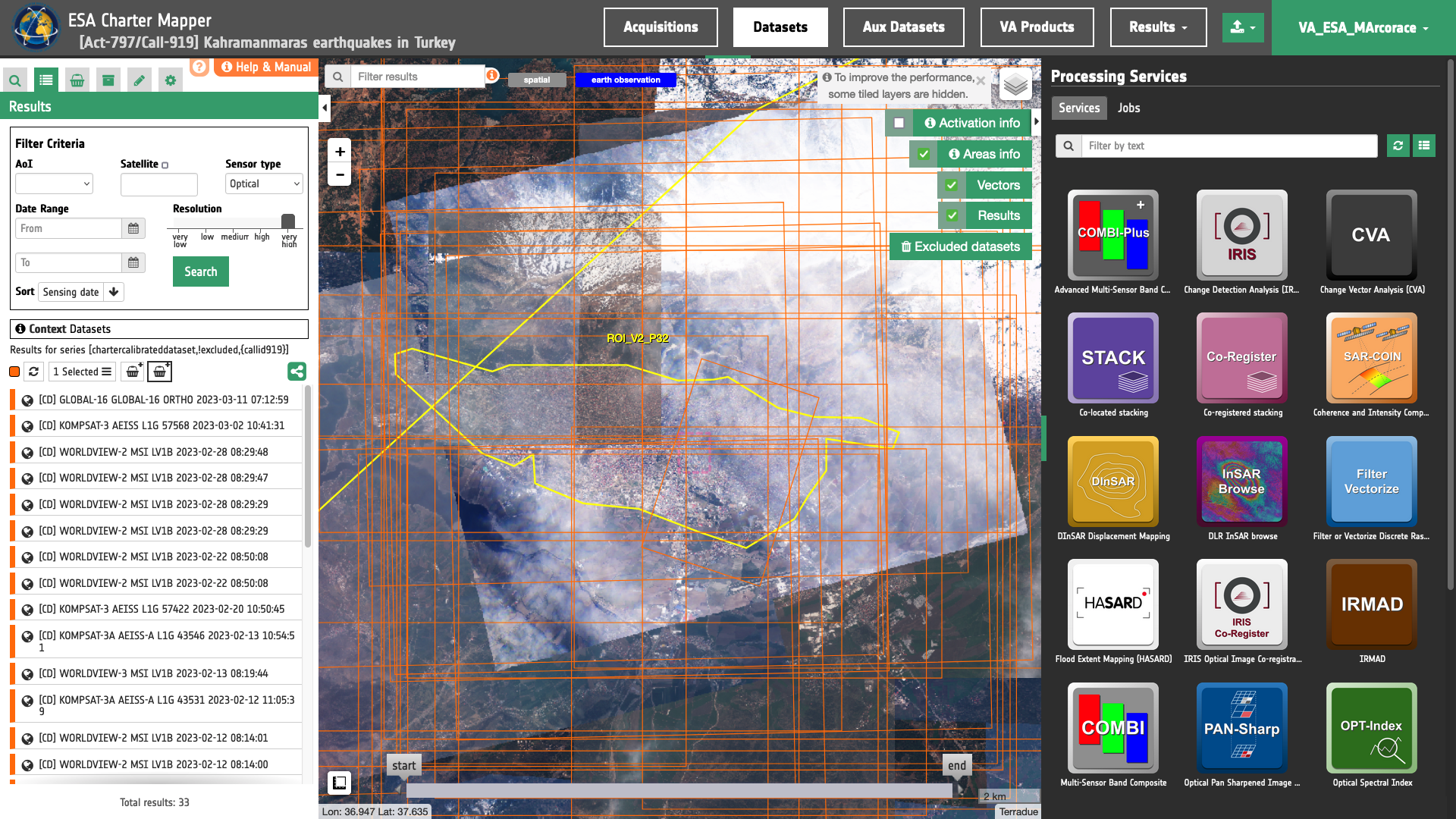Viewport: 1456px width, 819px height.
Task: Open the settings gear in the left toolbar
Action: pyautogui.click(x=170, y=80)
